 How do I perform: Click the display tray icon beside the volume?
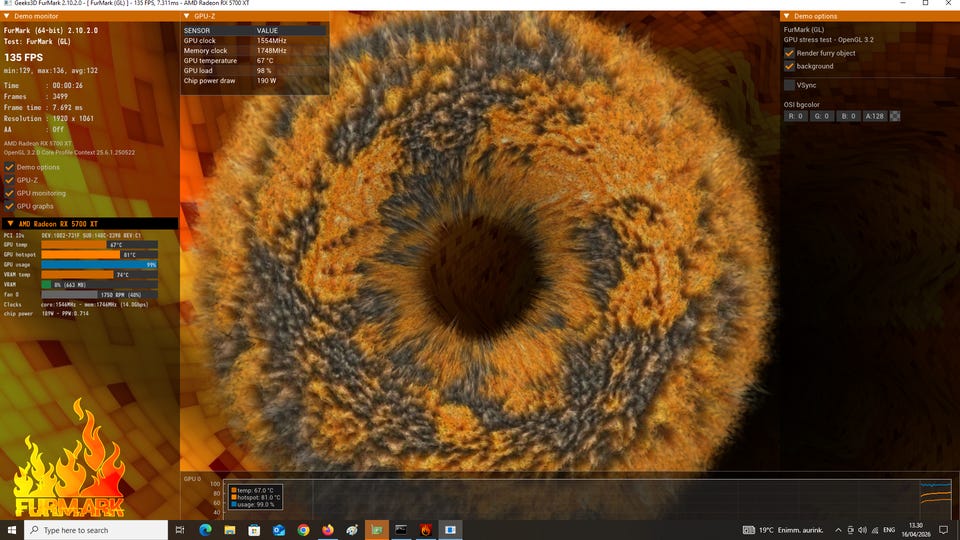click(850, 530)
